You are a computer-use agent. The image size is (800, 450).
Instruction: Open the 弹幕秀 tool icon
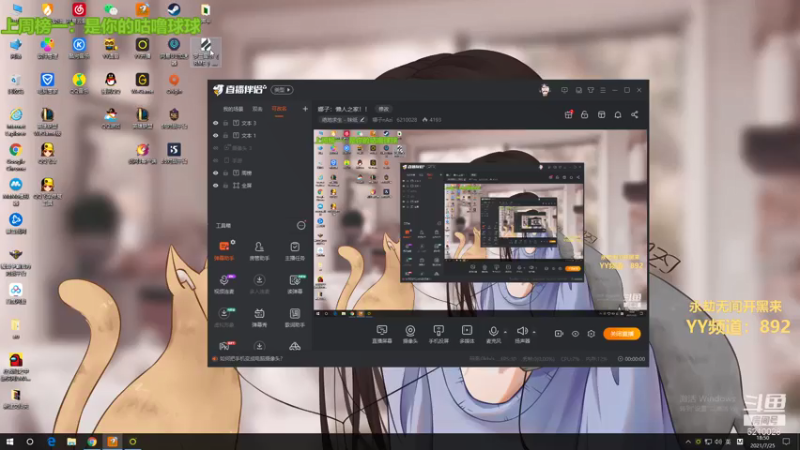click(x=259, y=317)
